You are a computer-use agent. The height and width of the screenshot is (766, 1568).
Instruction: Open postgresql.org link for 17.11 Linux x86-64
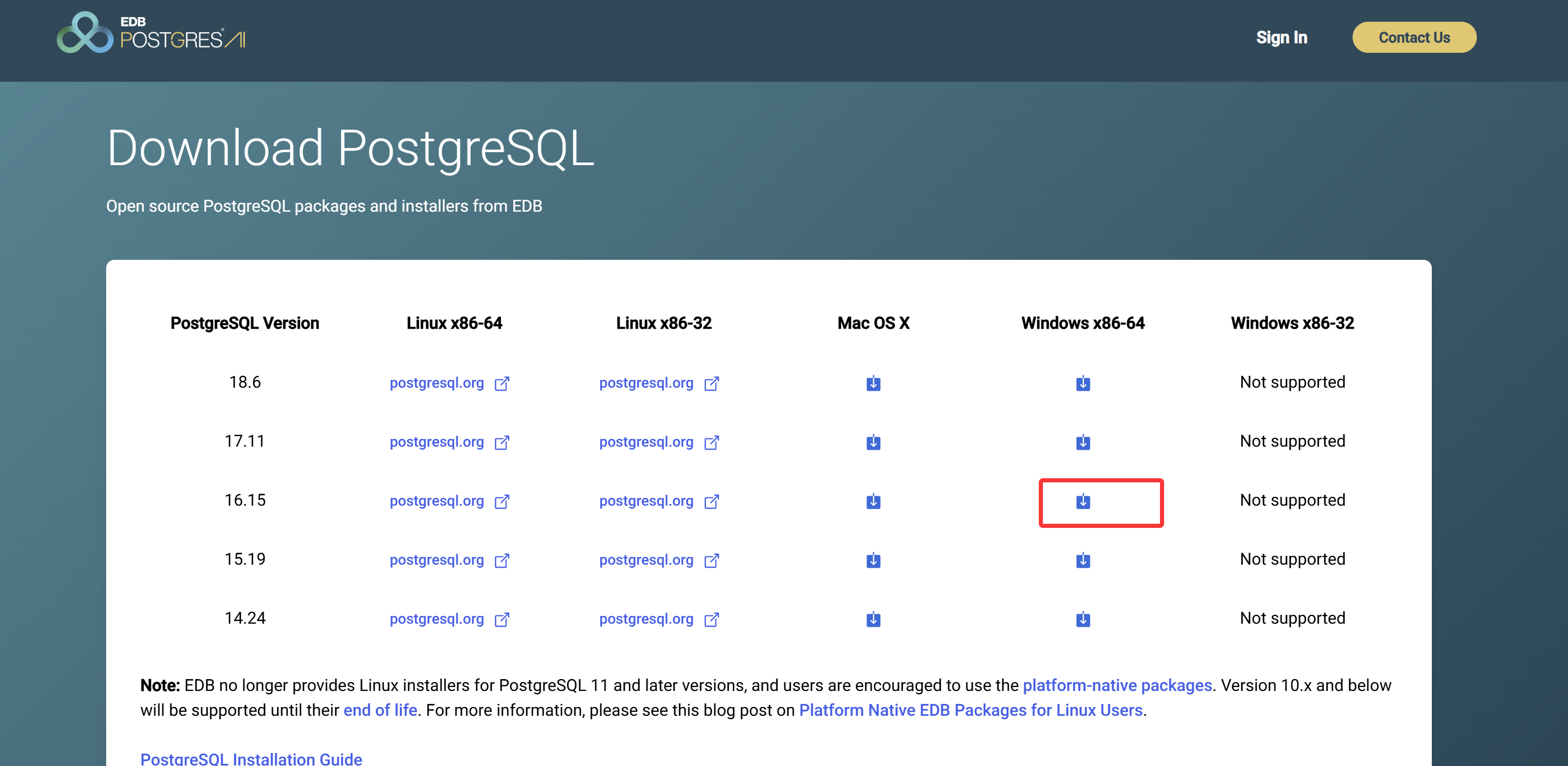pyautogui.click(x=449, y=443)
